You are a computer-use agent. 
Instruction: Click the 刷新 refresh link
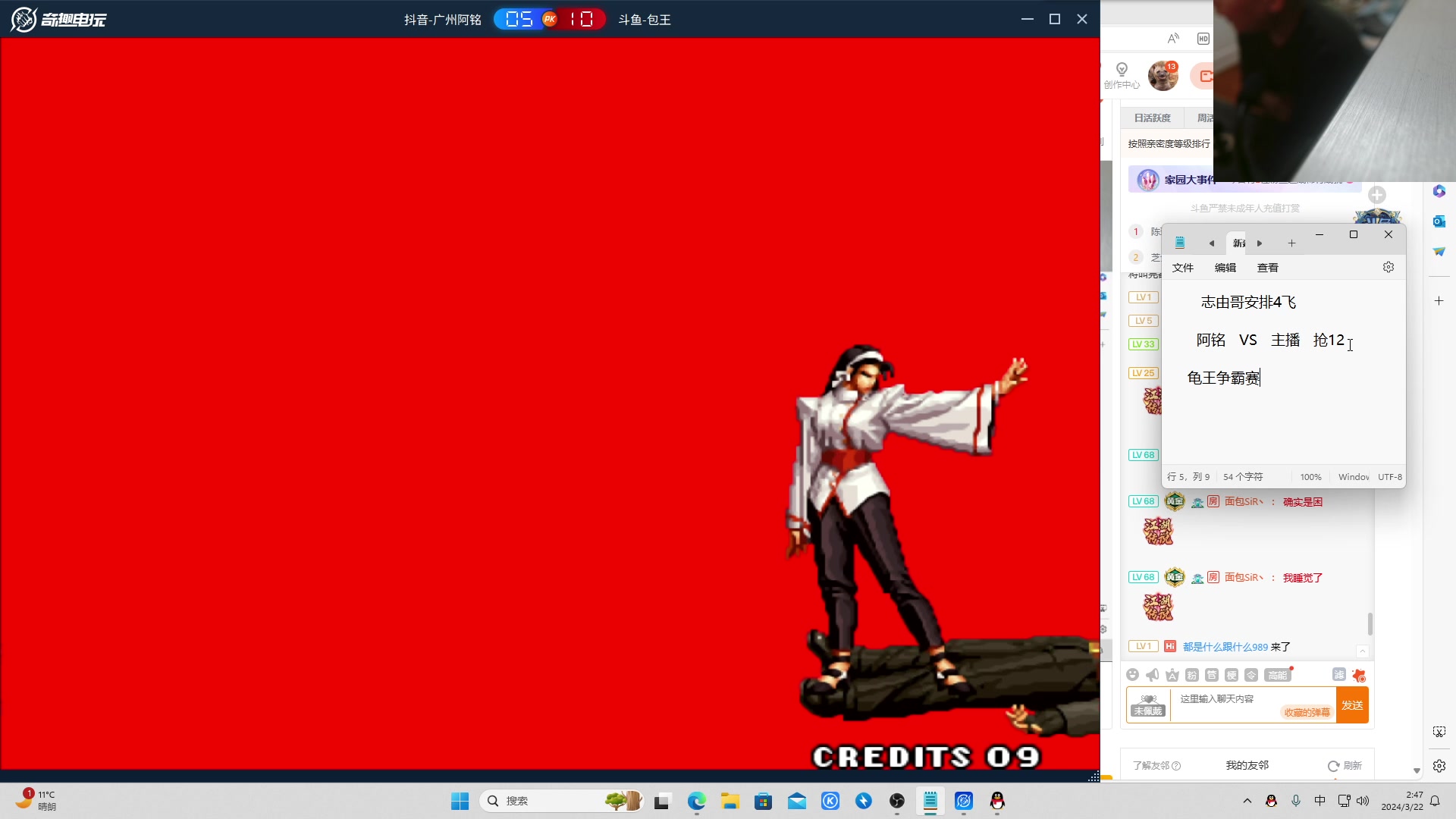1345,766
